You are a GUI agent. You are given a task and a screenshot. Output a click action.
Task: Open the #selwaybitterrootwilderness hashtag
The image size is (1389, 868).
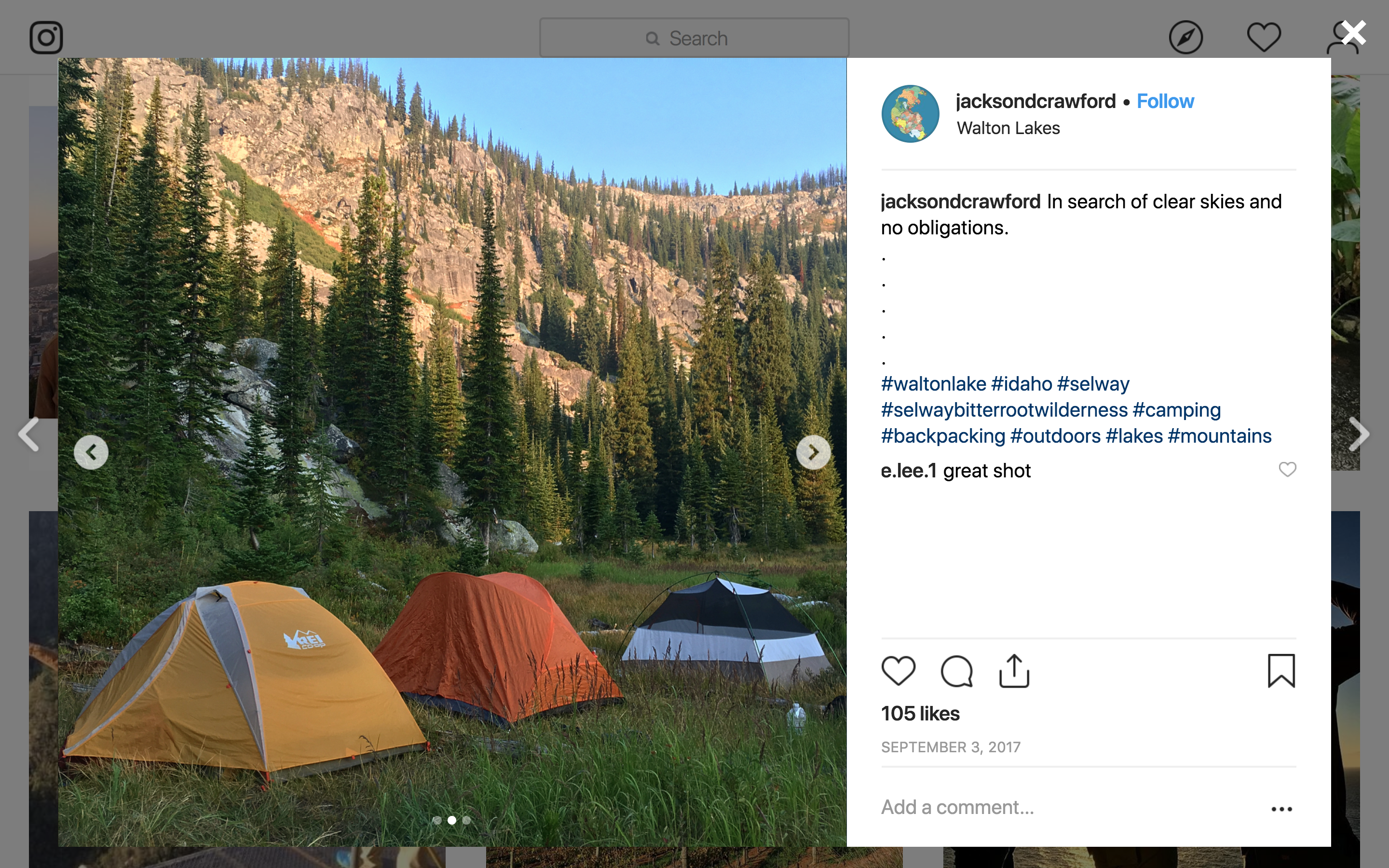pos(1004,410)
